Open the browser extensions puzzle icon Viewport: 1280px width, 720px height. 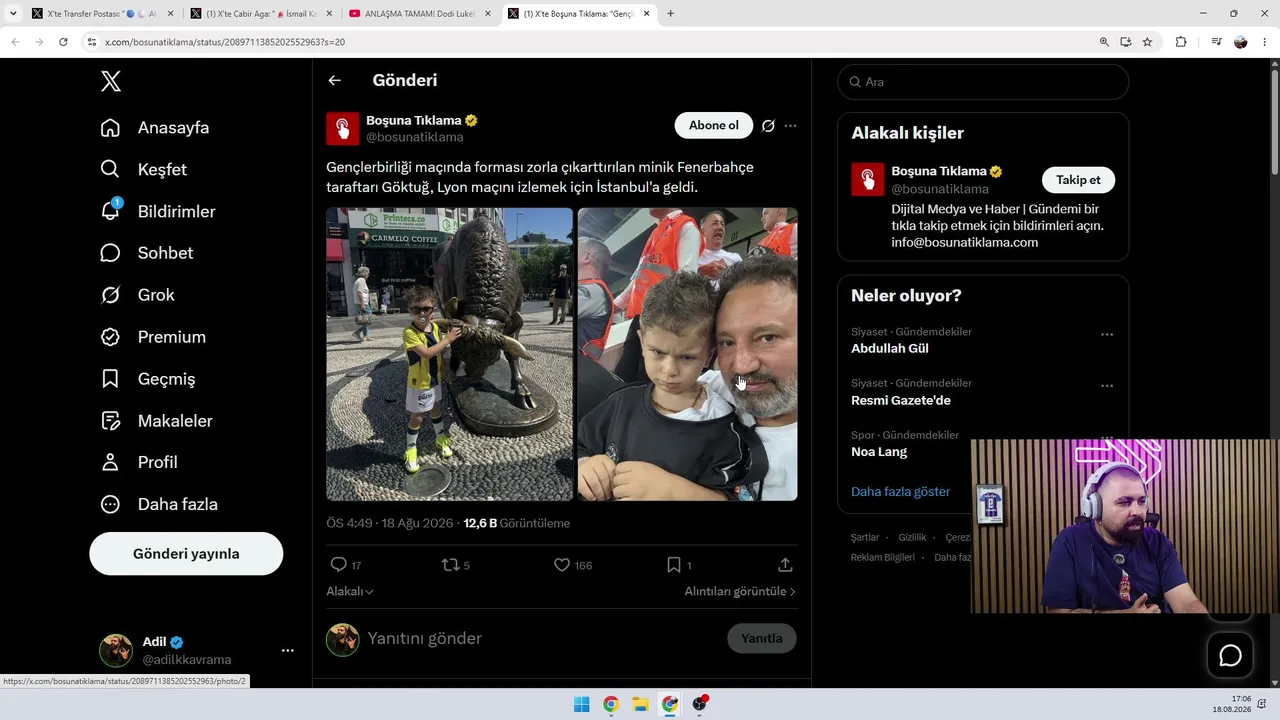pos(1181,42)
